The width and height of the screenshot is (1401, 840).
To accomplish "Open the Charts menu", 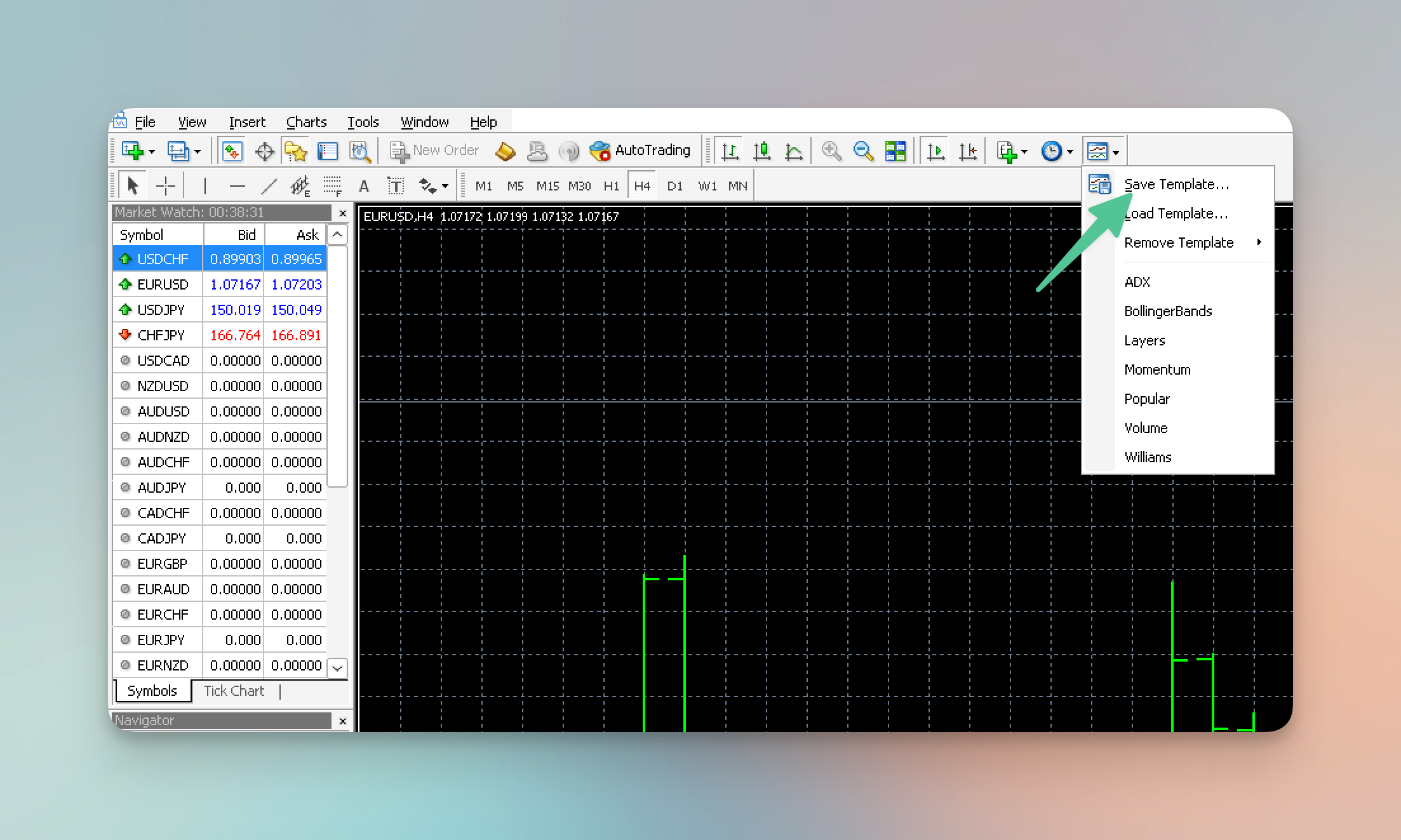I will (306, 122).
